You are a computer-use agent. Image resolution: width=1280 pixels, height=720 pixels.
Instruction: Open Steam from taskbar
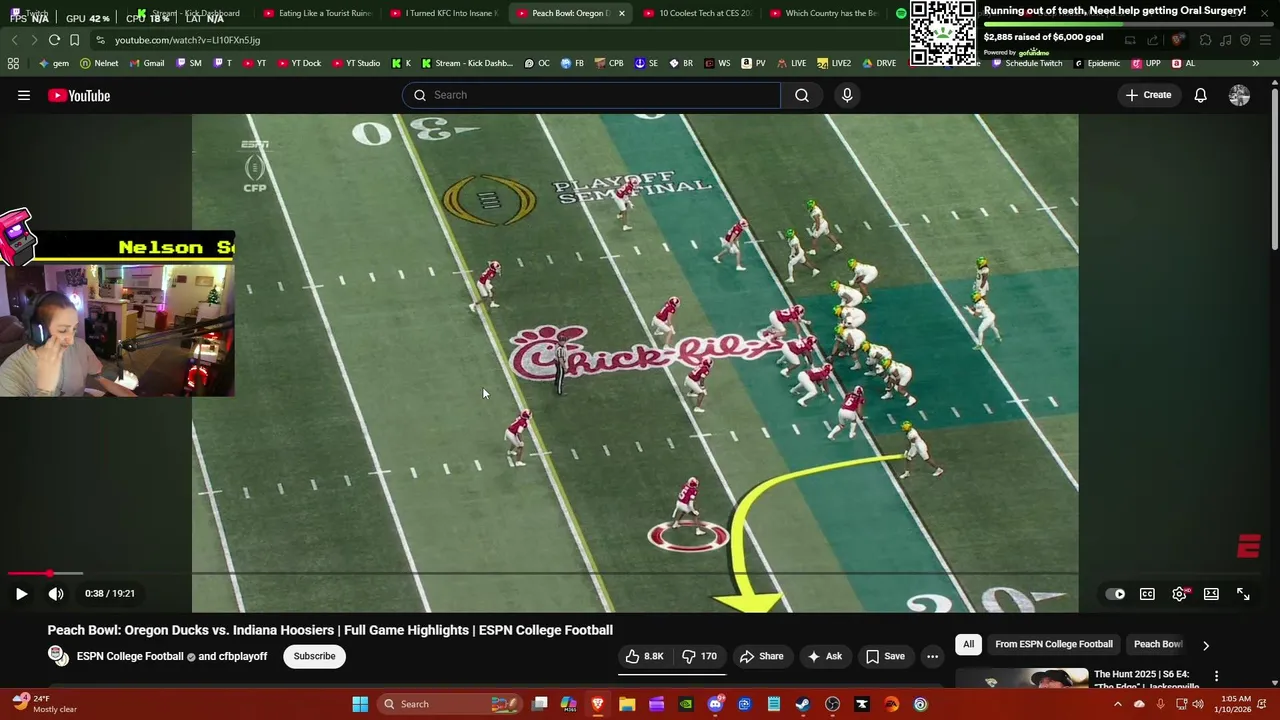[x=803, y=704]
